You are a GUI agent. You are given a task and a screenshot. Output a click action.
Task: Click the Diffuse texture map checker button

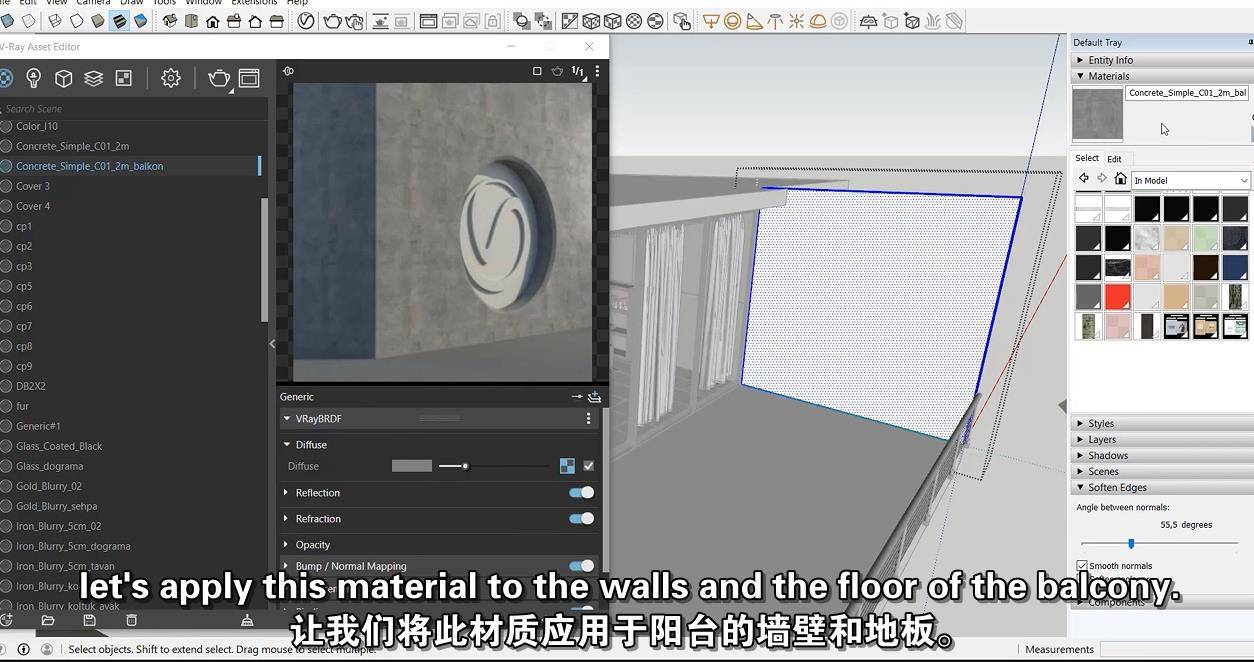click(567, 466)
